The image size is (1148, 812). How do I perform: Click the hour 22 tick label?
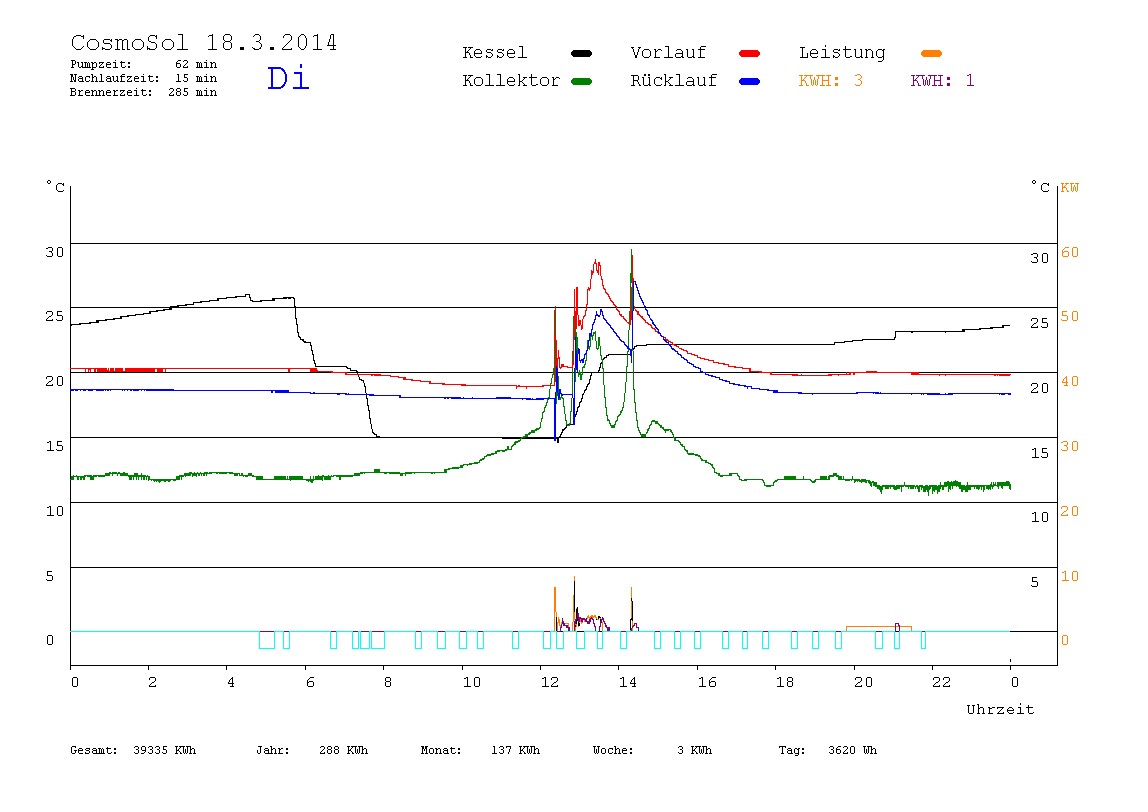tap(942, 682)
